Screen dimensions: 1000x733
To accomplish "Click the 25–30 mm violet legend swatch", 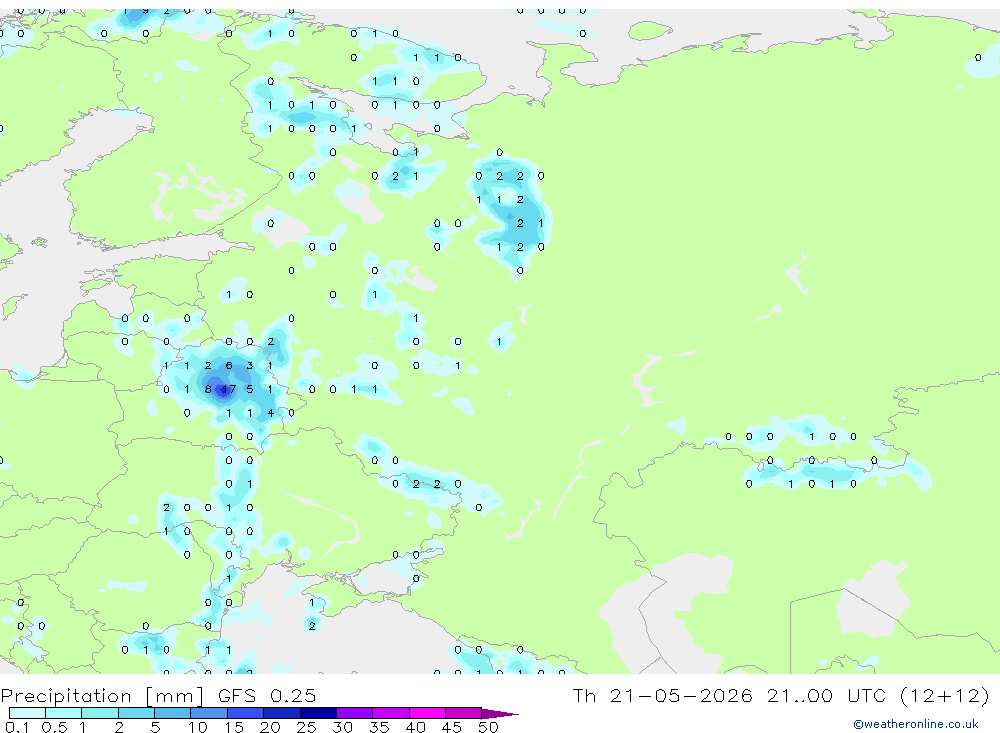I will [318, 713].
